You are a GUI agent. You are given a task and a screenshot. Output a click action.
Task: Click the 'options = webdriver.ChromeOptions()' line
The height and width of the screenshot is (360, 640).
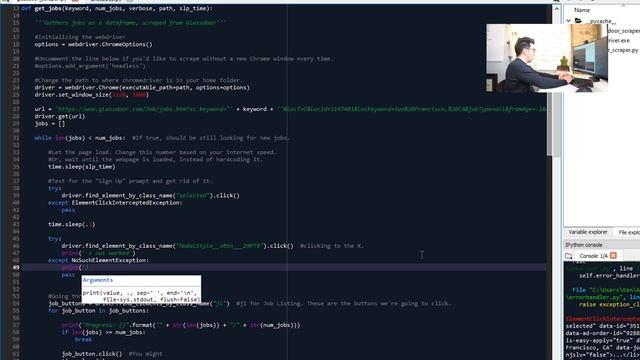(93, 44)
